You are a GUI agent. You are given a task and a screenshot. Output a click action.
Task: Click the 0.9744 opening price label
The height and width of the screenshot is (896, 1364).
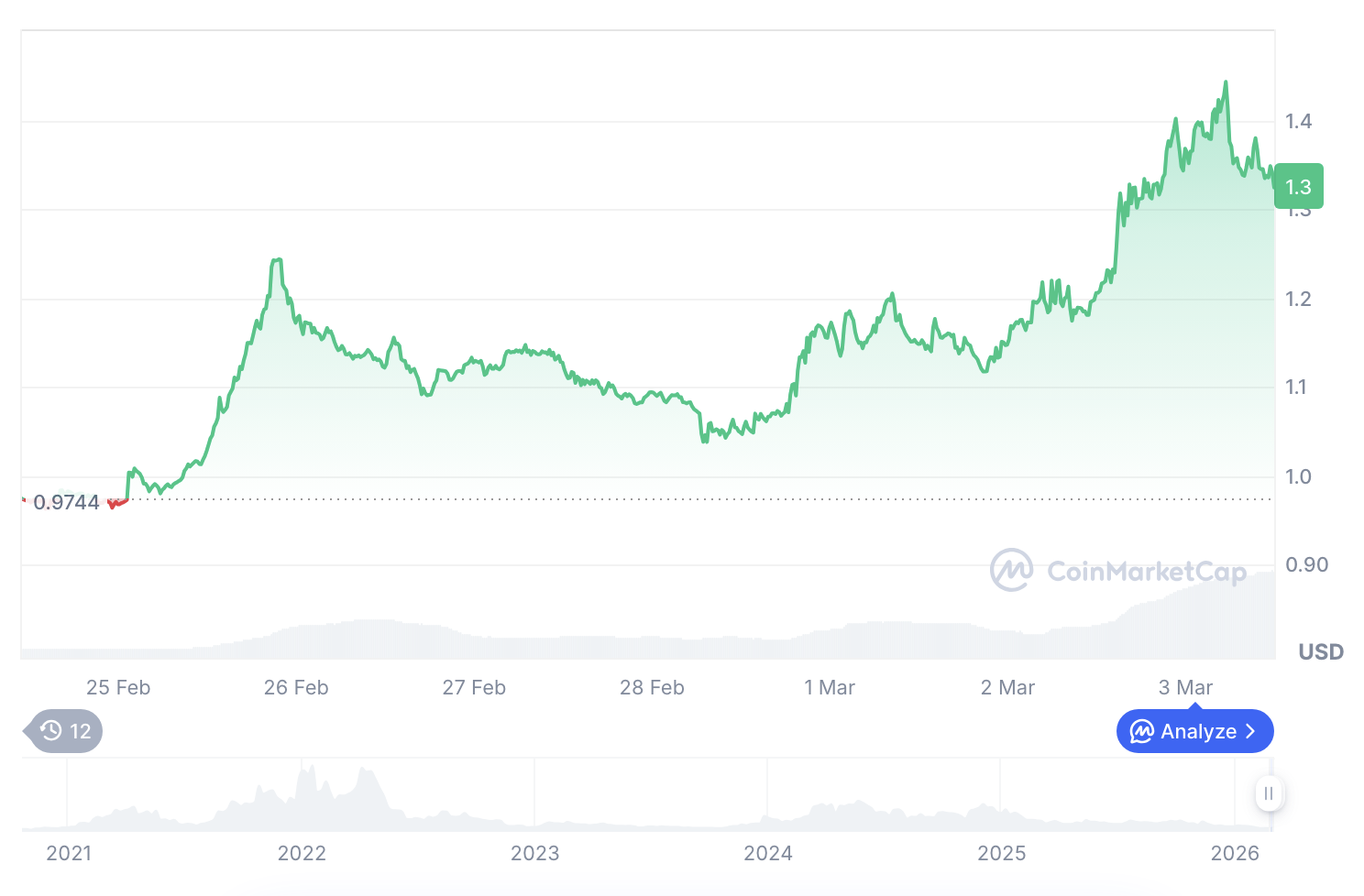pos(66,502)
